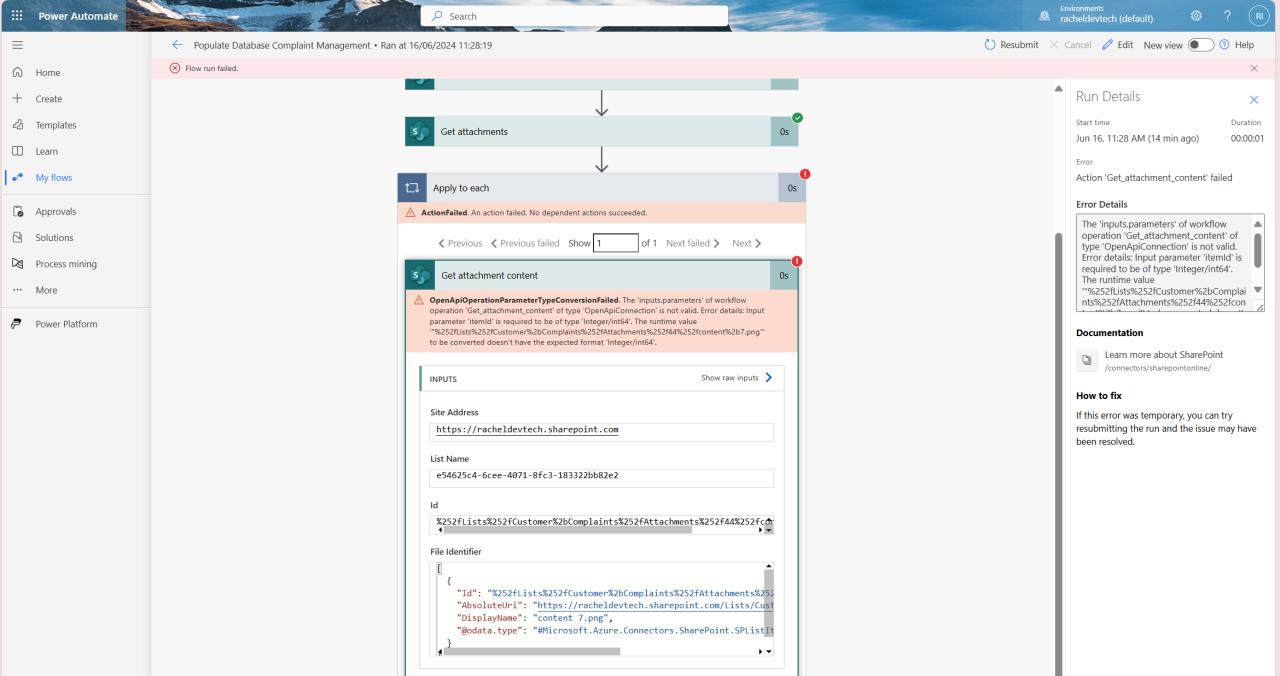
Task: Click the Learn book icon
Action: 17,151
